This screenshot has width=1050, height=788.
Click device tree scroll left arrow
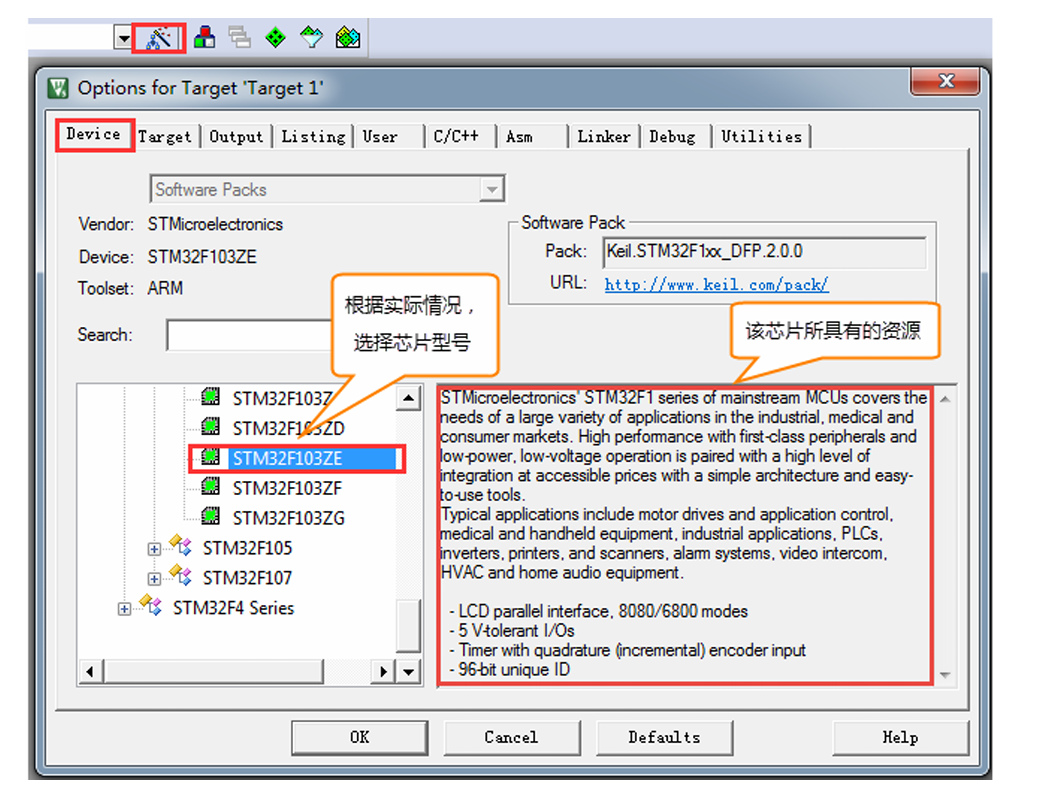click(90, 671)
